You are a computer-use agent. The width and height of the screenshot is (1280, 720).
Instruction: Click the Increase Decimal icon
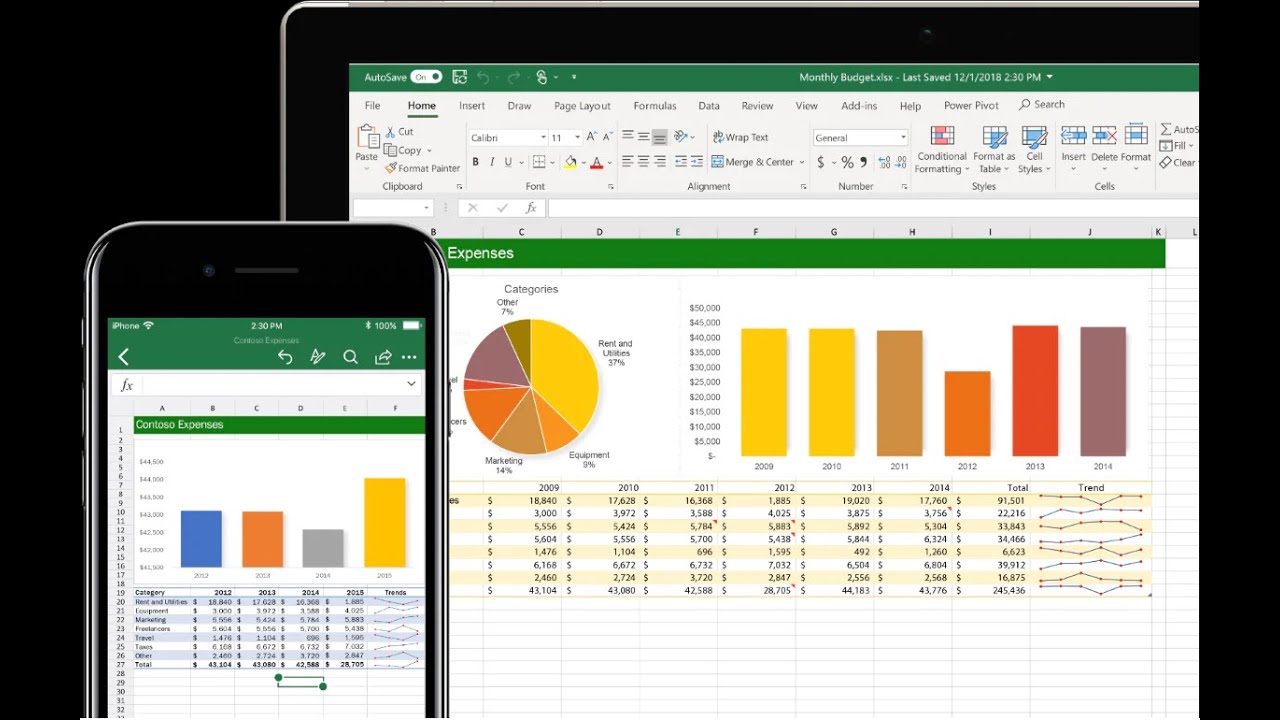(x=884, y=162)
